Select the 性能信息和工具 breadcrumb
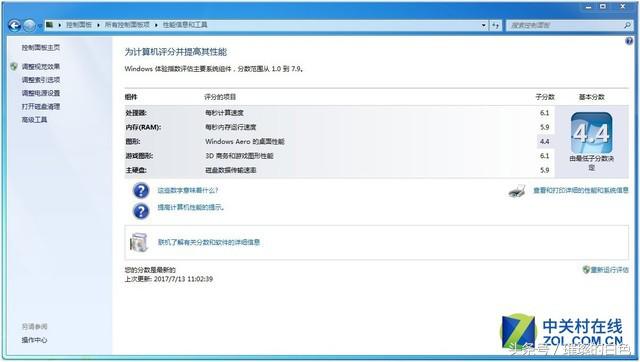 [x=185, y=25]
